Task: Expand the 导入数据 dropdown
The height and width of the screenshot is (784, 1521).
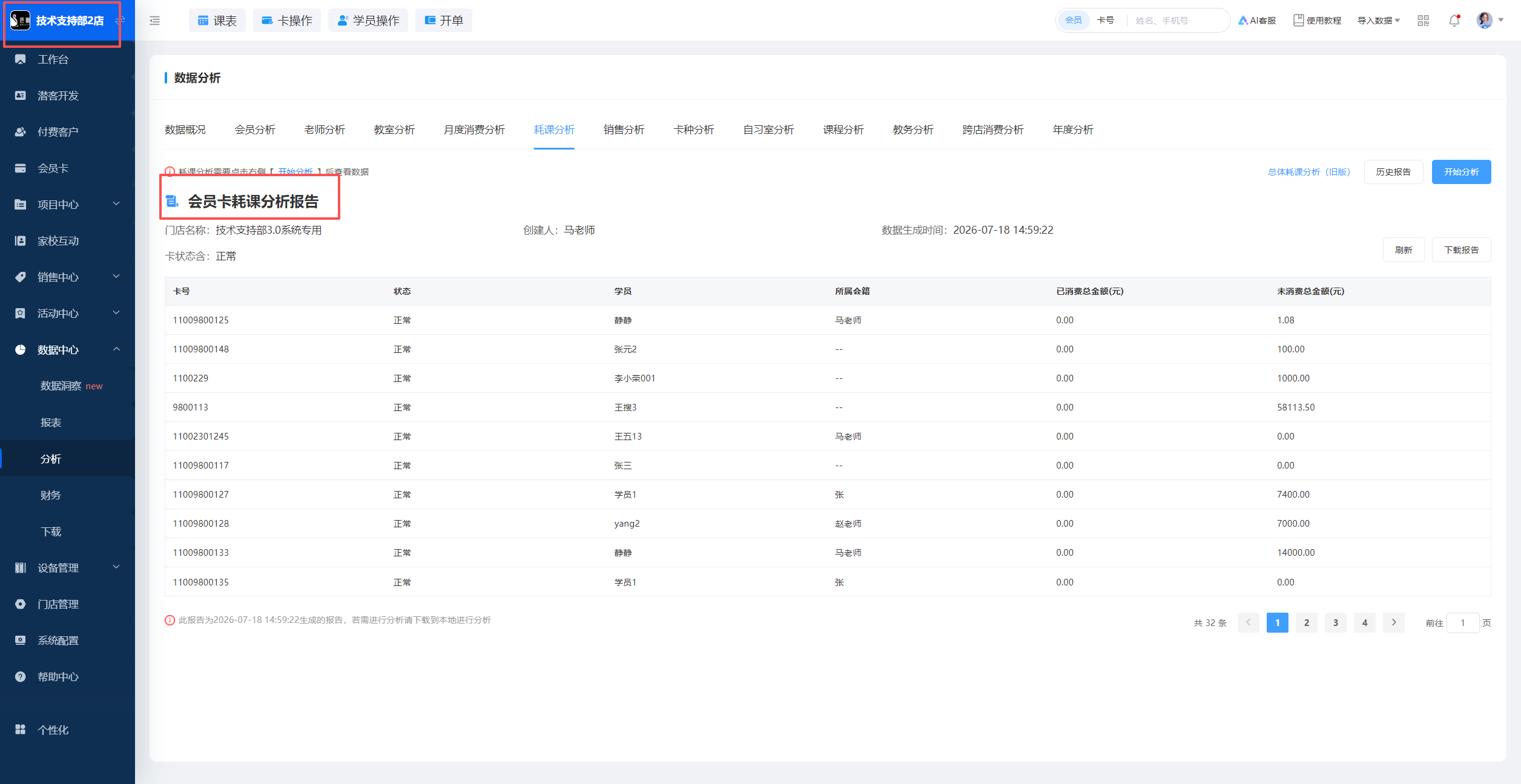Action: tap(1379, 21)
